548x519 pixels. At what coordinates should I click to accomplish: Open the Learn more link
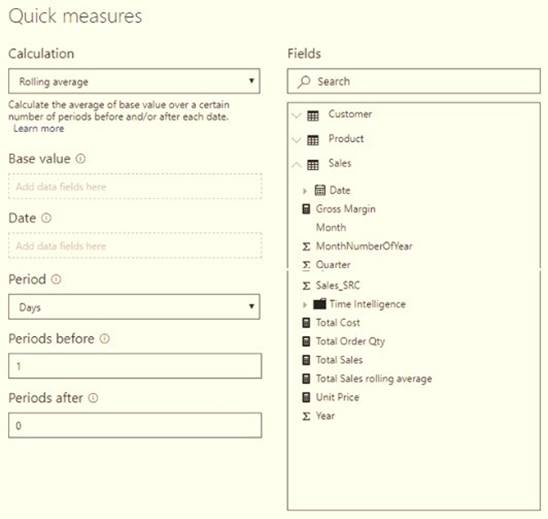(x=39, y=129)
